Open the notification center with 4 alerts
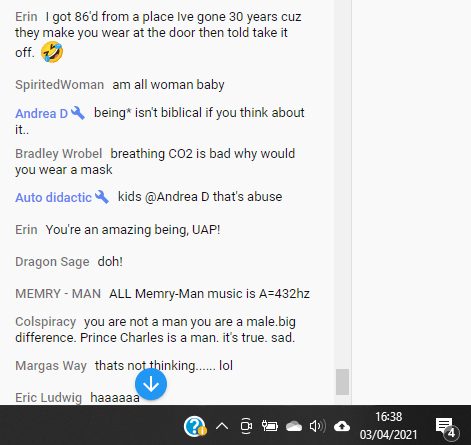This screenshot has height=445, width=471. (447, 428)
